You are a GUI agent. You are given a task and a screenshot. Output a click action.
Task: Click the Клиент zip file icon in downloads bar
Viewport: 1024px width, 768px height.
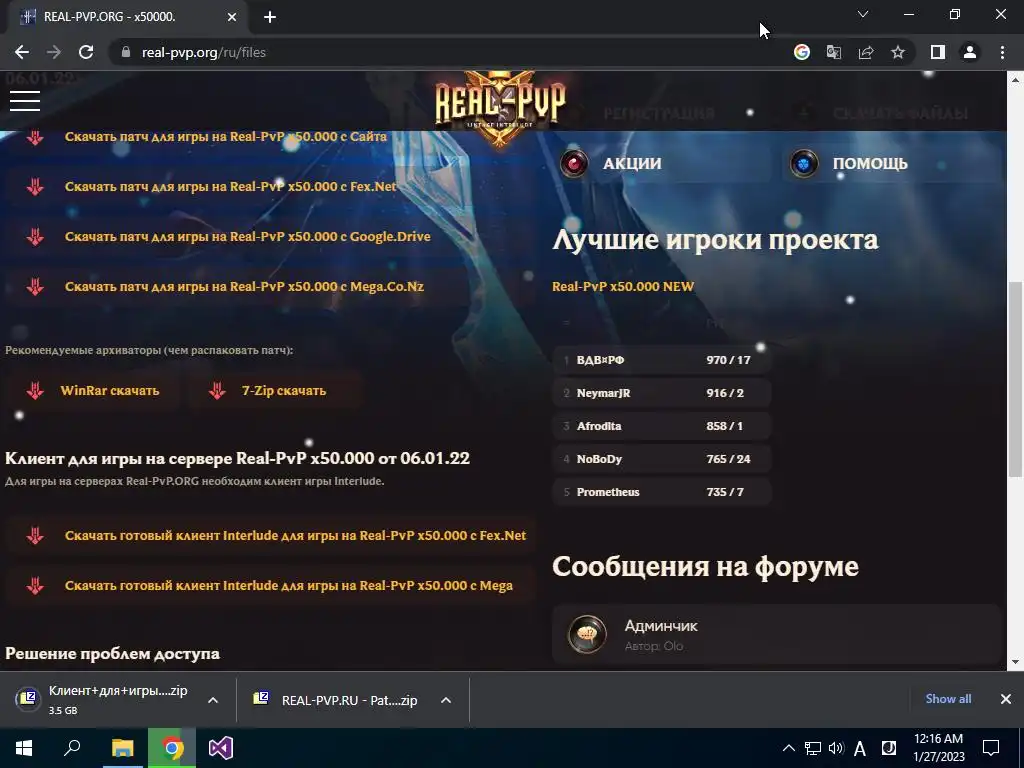click(28, 699)
